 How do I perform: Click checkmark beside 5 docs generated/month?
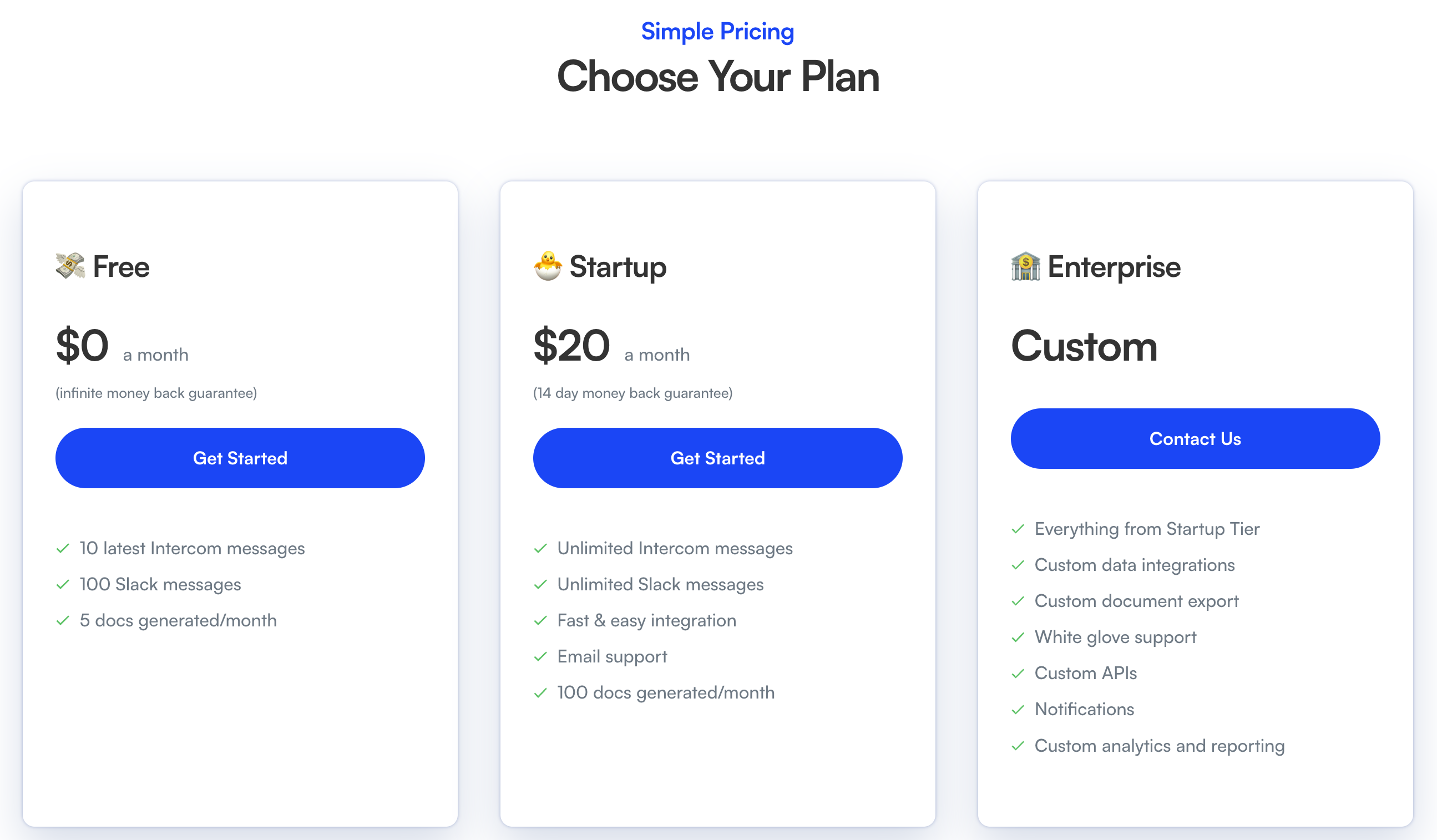tap(63, 620)
